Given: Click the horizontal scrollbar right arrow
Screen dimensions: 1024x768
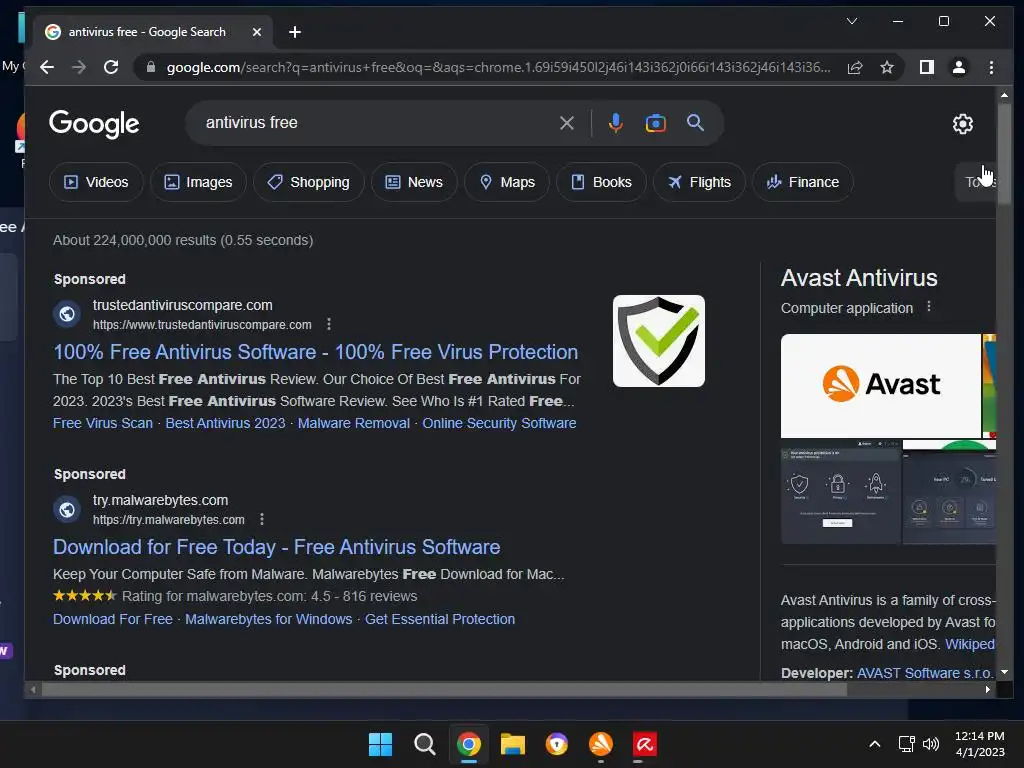Looking at the screenshot, I should tap(987, 689).
